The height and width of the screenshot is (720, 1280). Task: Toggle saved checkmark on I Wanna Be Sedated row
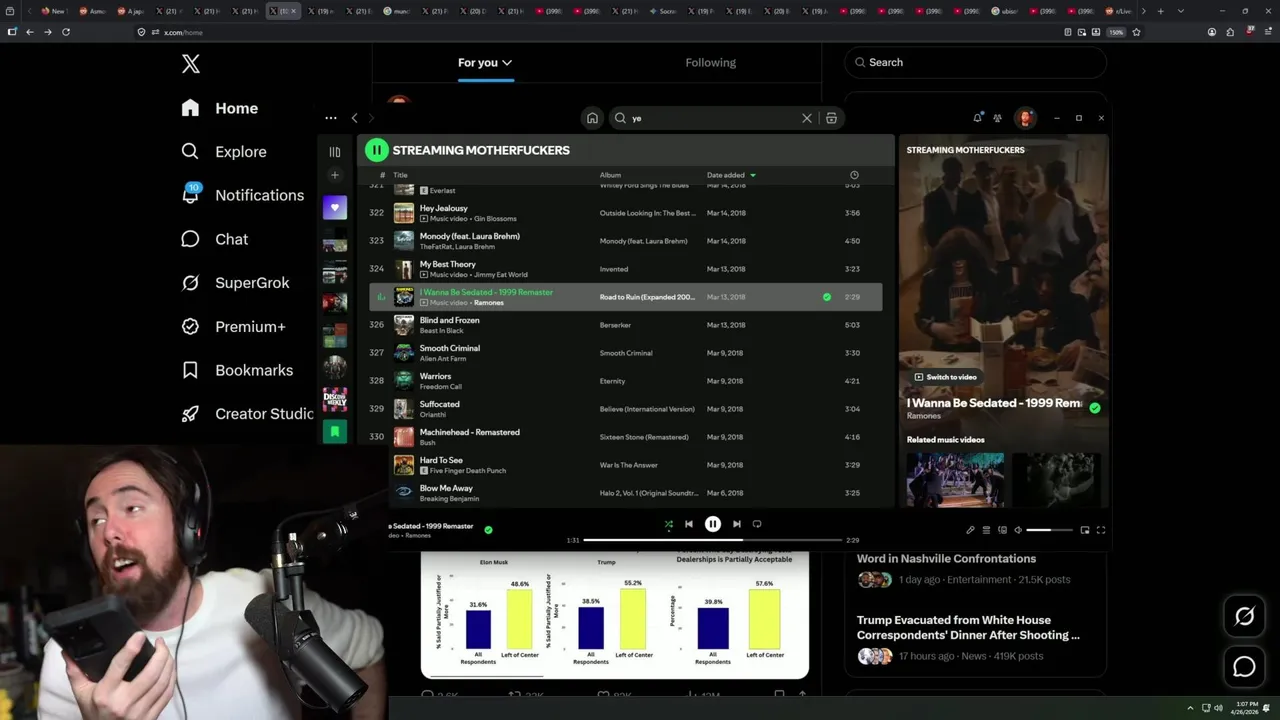[826, 297]
